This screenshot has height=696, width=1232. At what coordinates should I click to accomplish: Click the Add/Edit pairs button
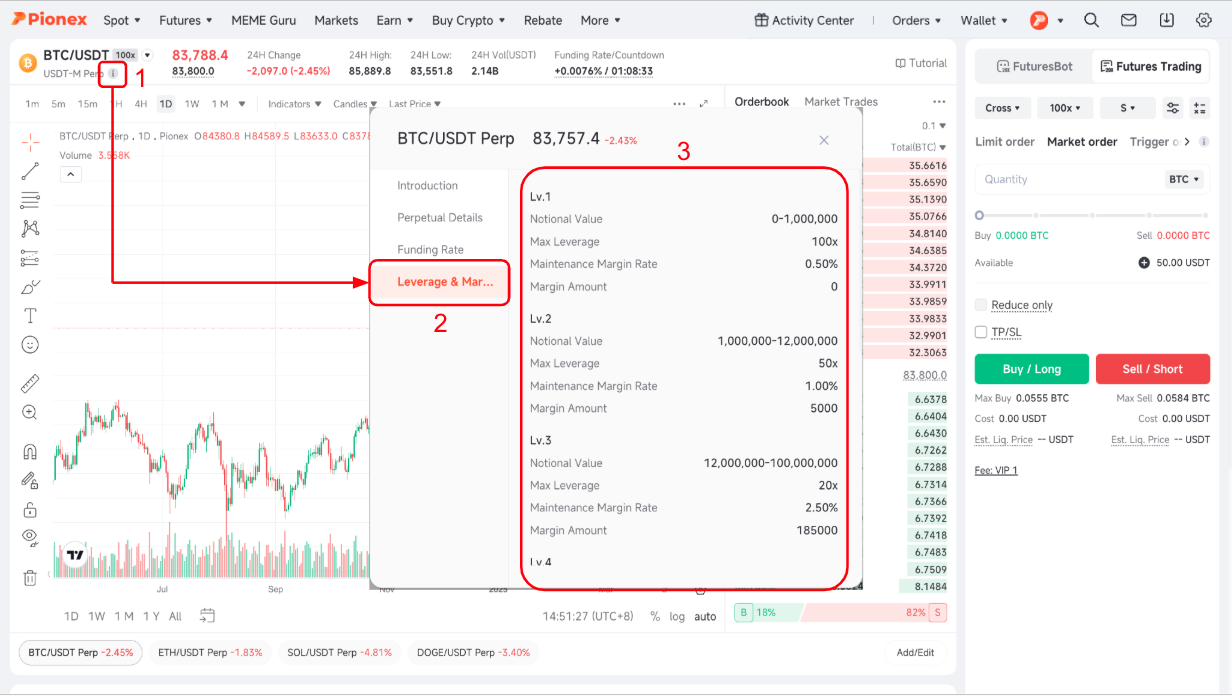915,653
